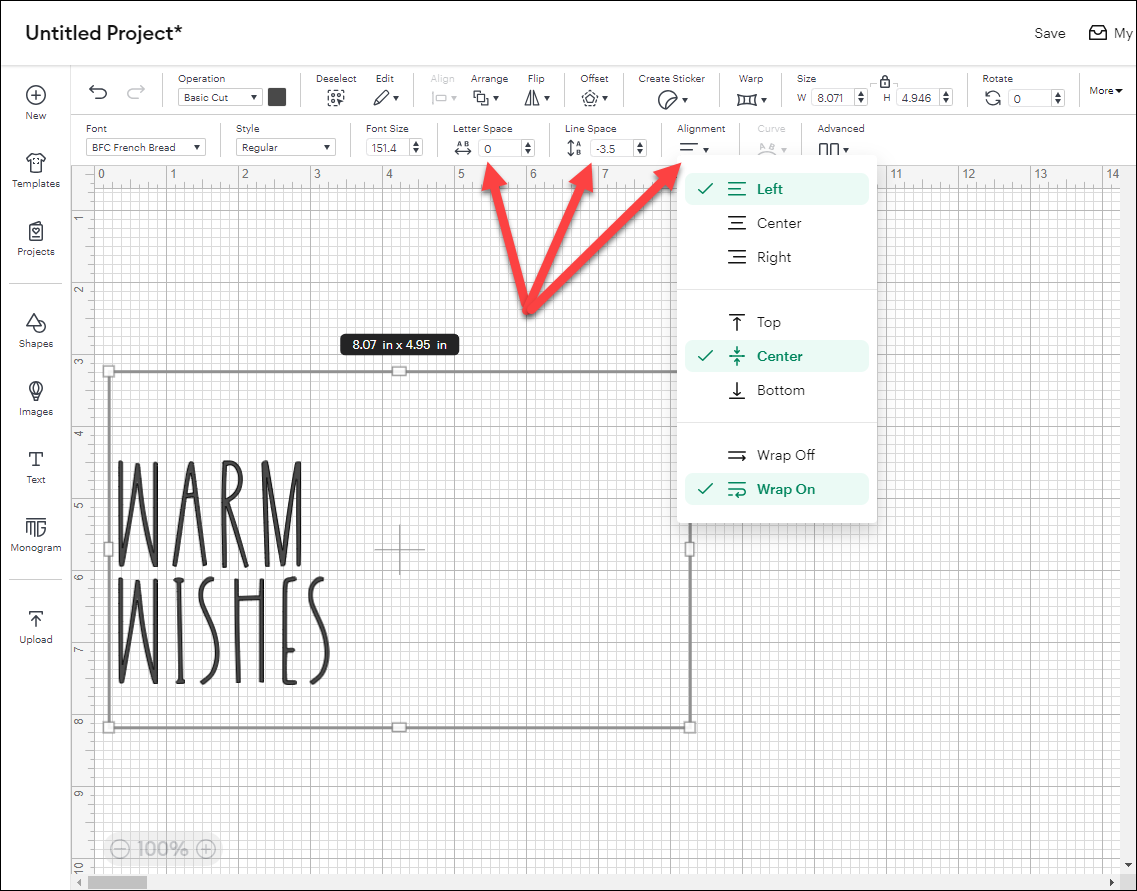Expand the Font dropdown BFC French Bread
This screenshot has height=891, width=1137.
145,148
